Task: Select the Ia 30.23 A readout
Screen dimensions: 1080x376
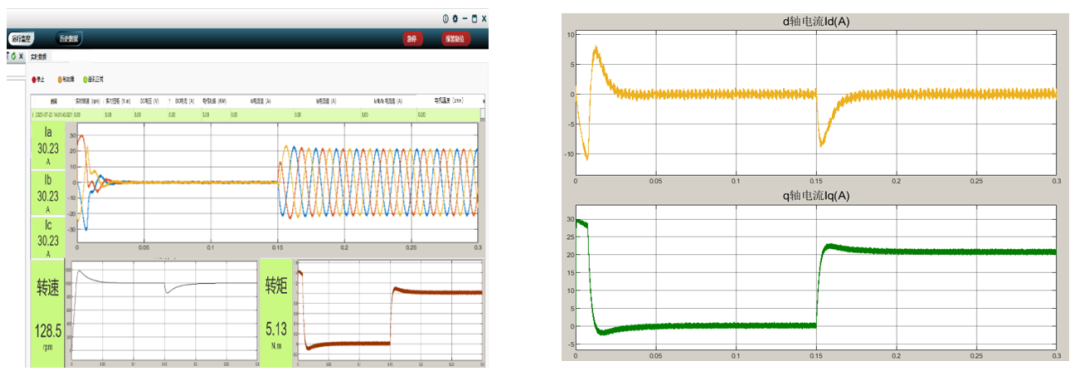Action: (48, 146)
